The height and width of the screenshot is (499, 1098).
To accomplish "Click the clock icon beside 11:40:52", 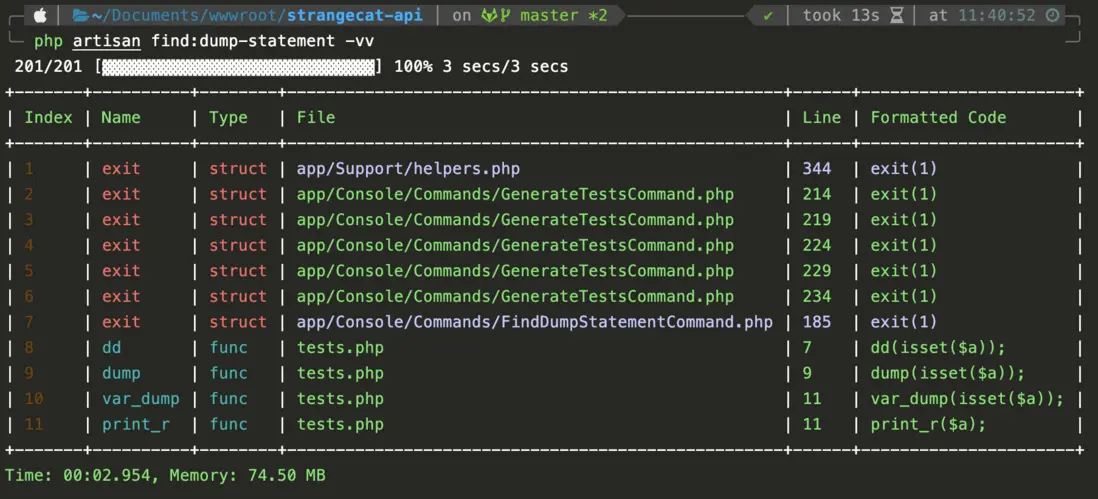I will (x=1052, y=15).
